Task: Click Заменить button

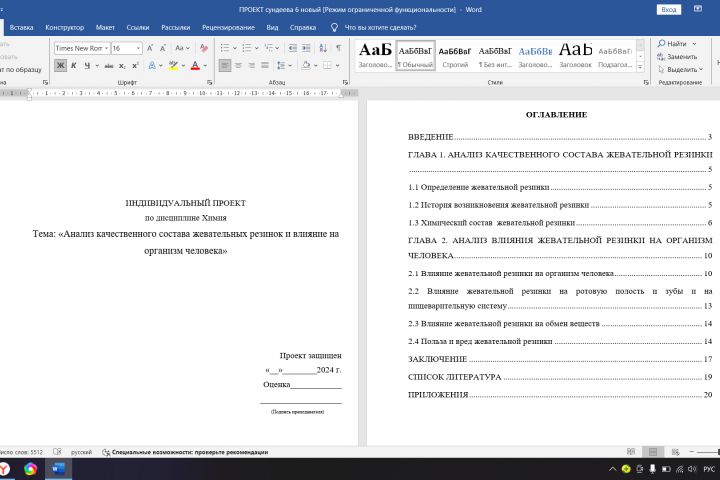Action: point(677,56)
